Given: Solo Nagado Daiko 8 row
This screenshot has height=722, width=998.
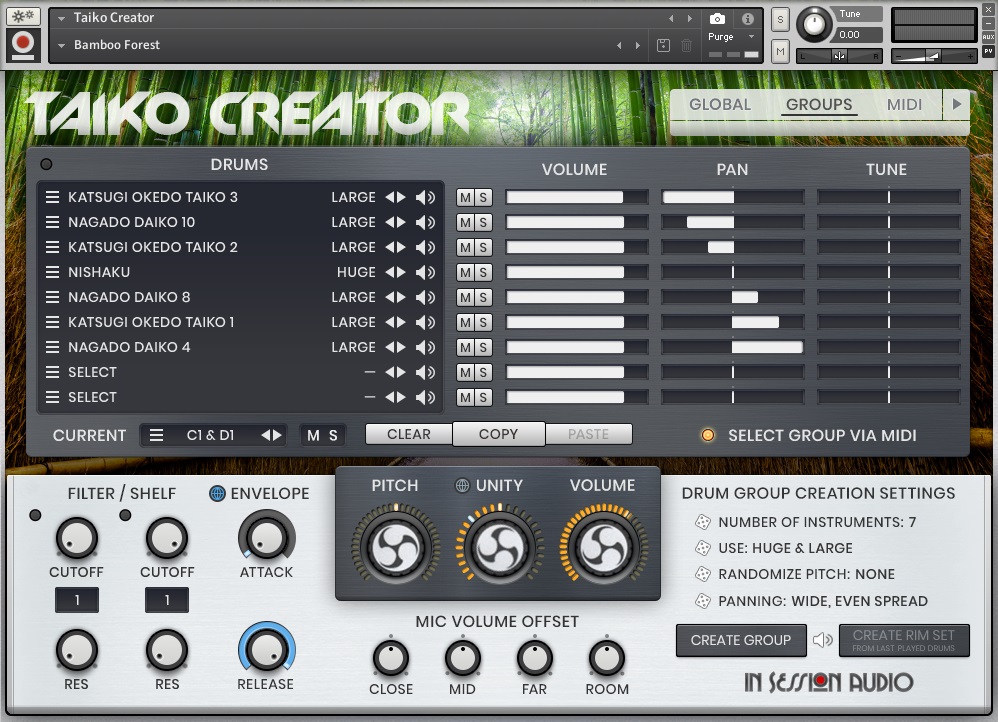Looking at the screenshot, I should (483, 297).
